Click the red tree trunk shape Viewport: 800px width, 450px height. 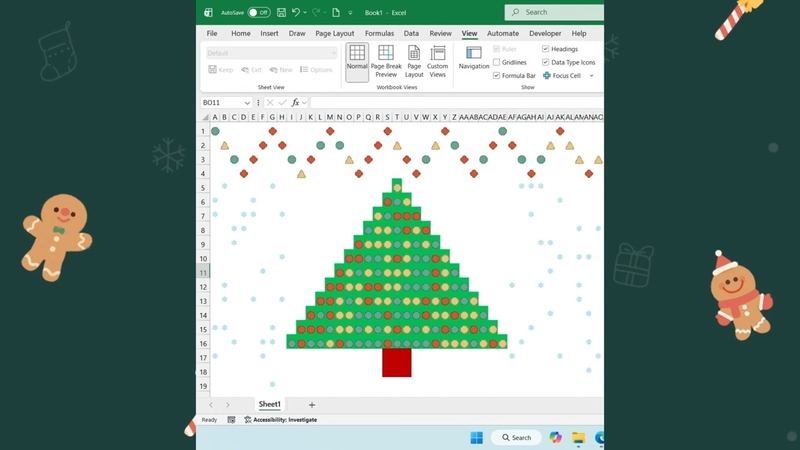(397, 363)
